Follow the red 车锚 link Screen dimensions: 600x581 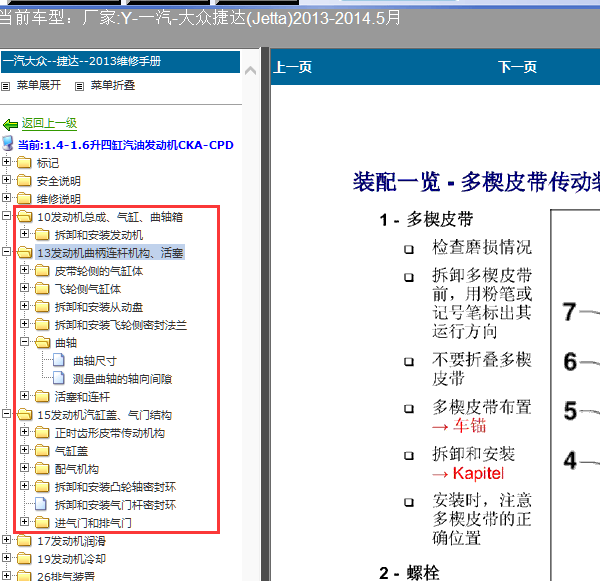(470, 426)
